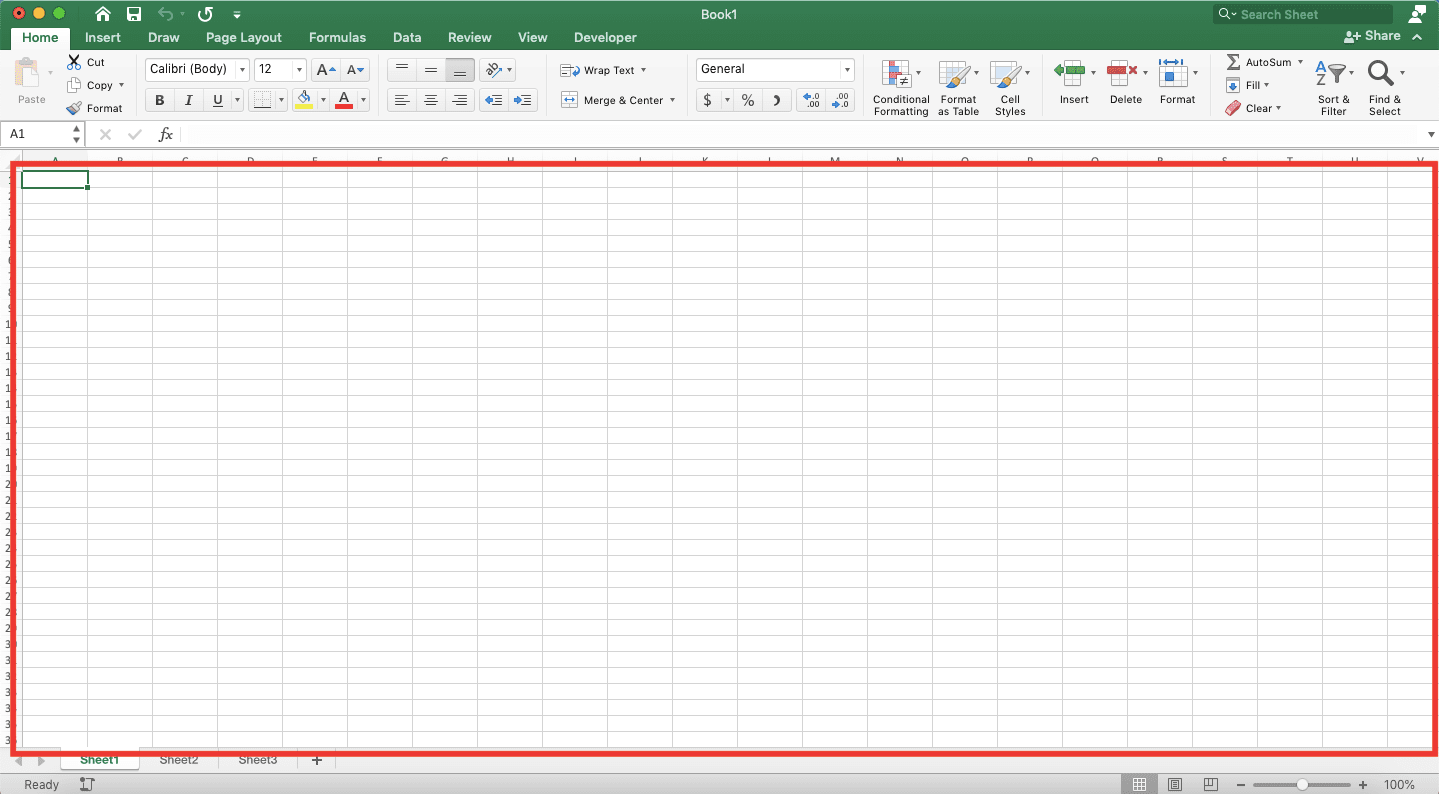Open the Calibri (Body) font name box

tap(197, 69)
